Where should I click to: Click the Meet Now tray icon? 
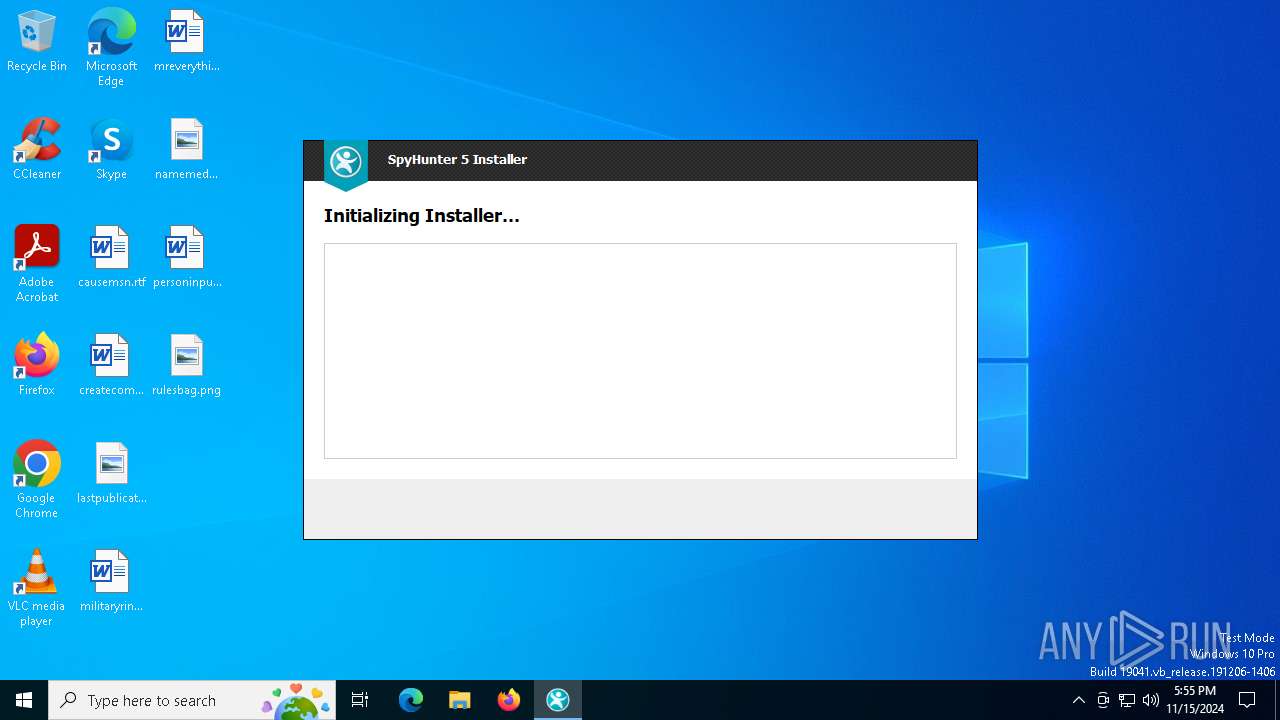point(1103,700)
